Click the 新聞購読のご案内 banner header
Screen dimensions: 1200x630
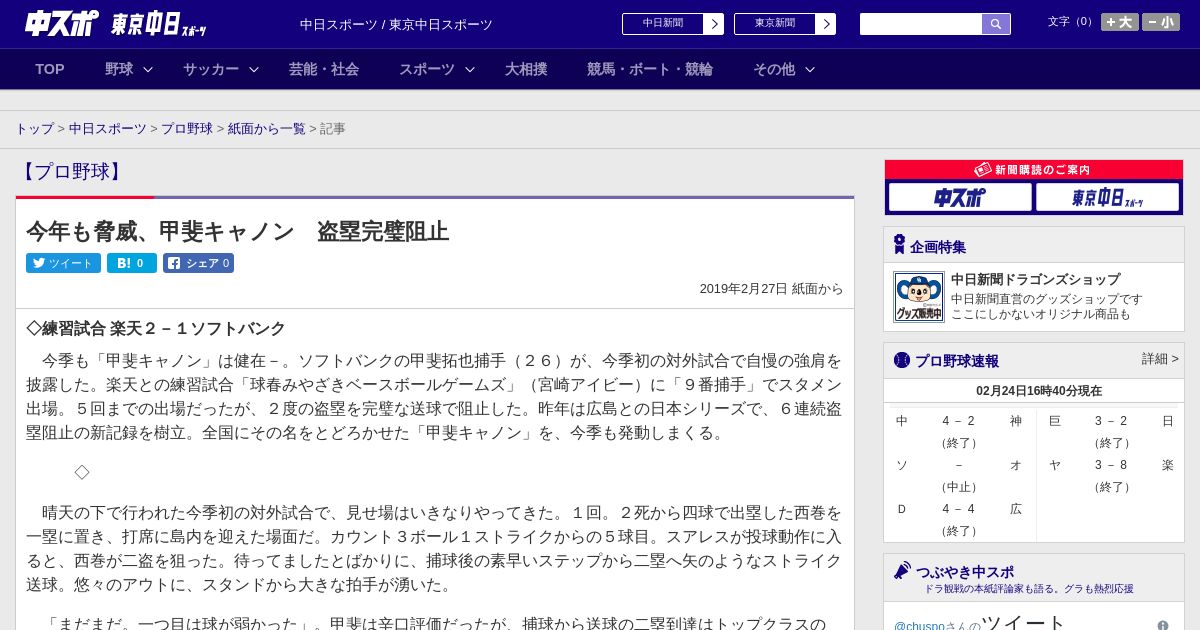tap(1034, 170)
